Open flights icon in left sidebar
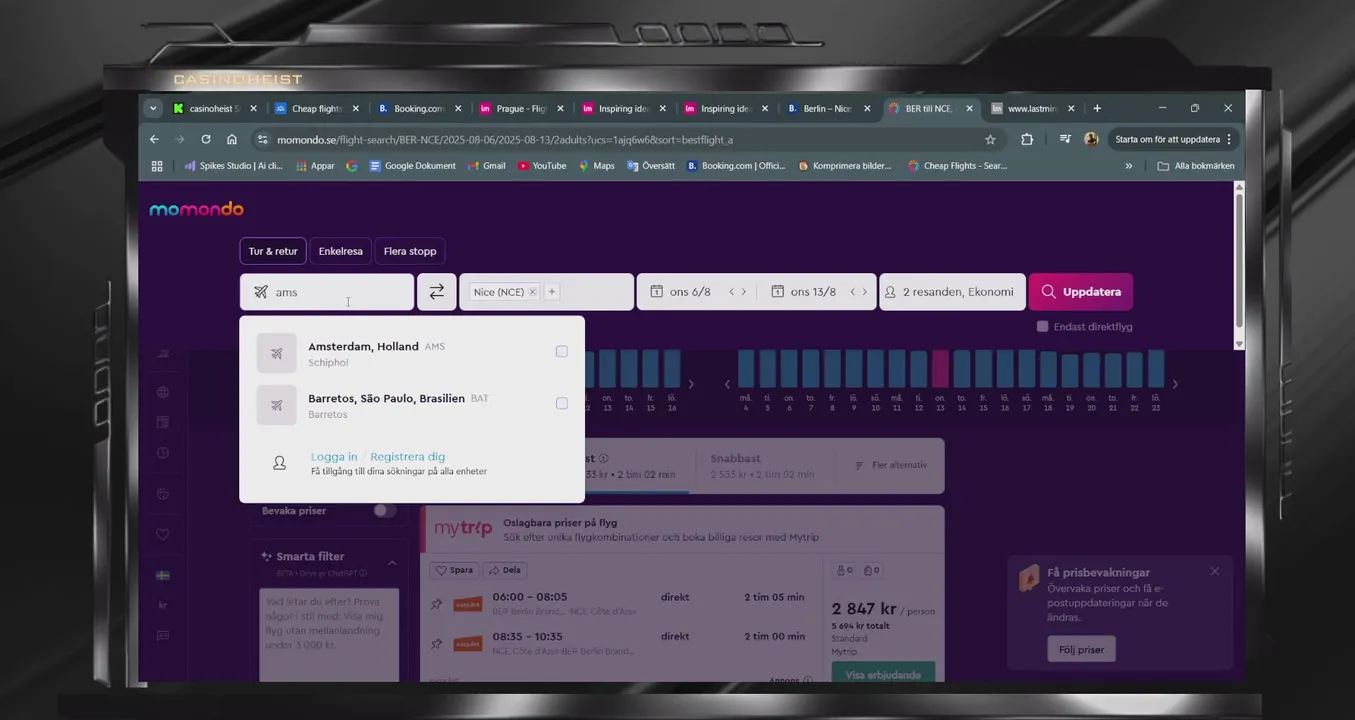This screenshot has width=1355, height=720. (163, 353)
